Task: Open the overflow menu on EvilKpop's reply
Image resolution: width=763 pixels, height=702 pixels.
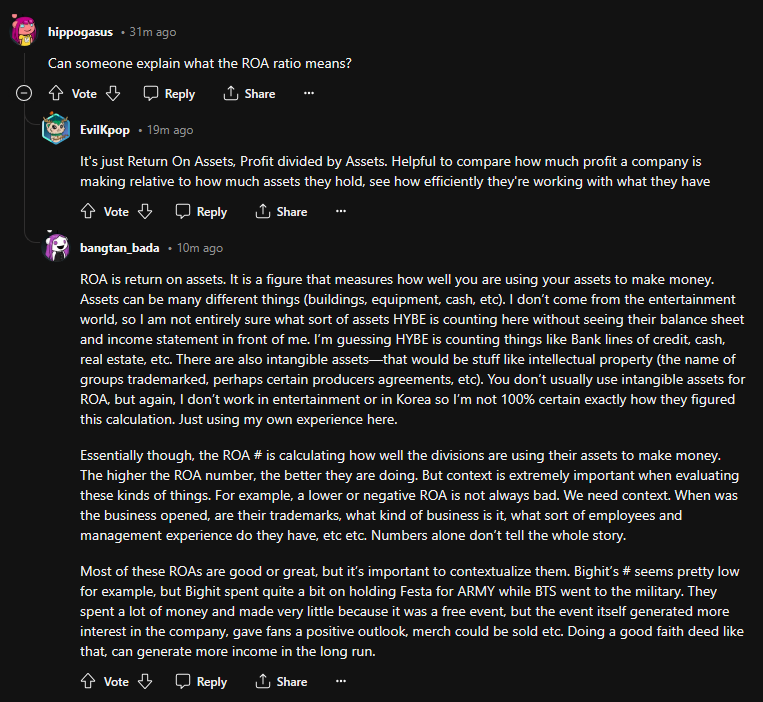Action: 340,211
